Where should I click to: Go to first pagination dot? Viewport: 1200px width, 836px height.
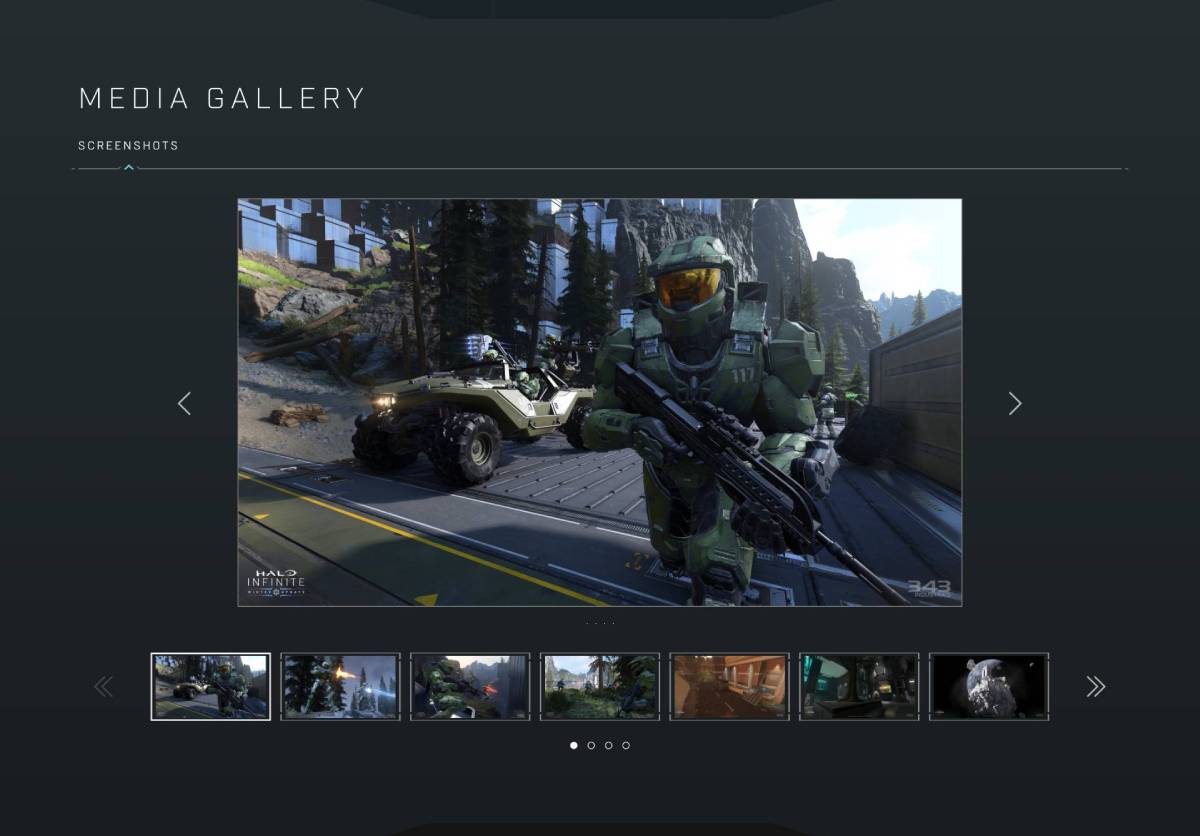tap(573, 745)
